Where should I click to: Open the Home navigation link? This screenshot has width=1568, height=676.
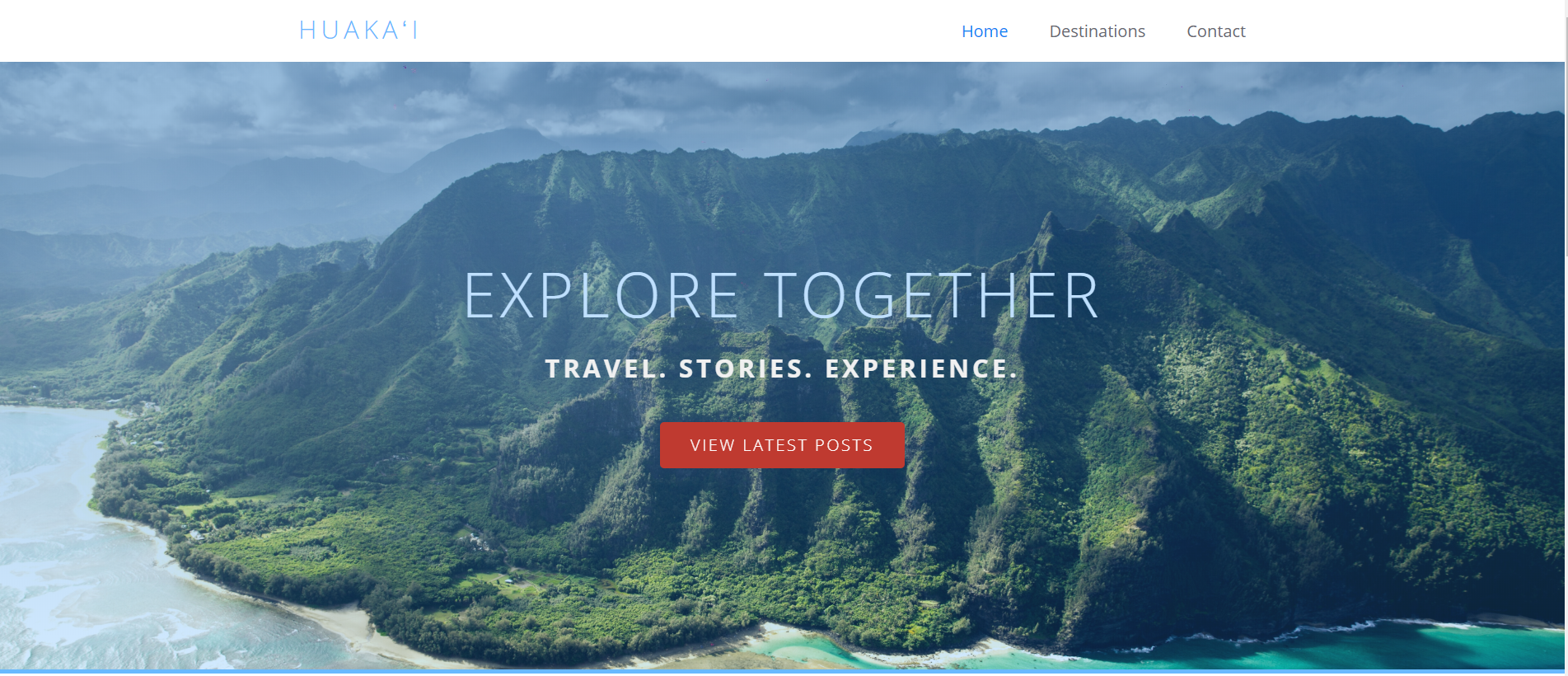(985, 31)
